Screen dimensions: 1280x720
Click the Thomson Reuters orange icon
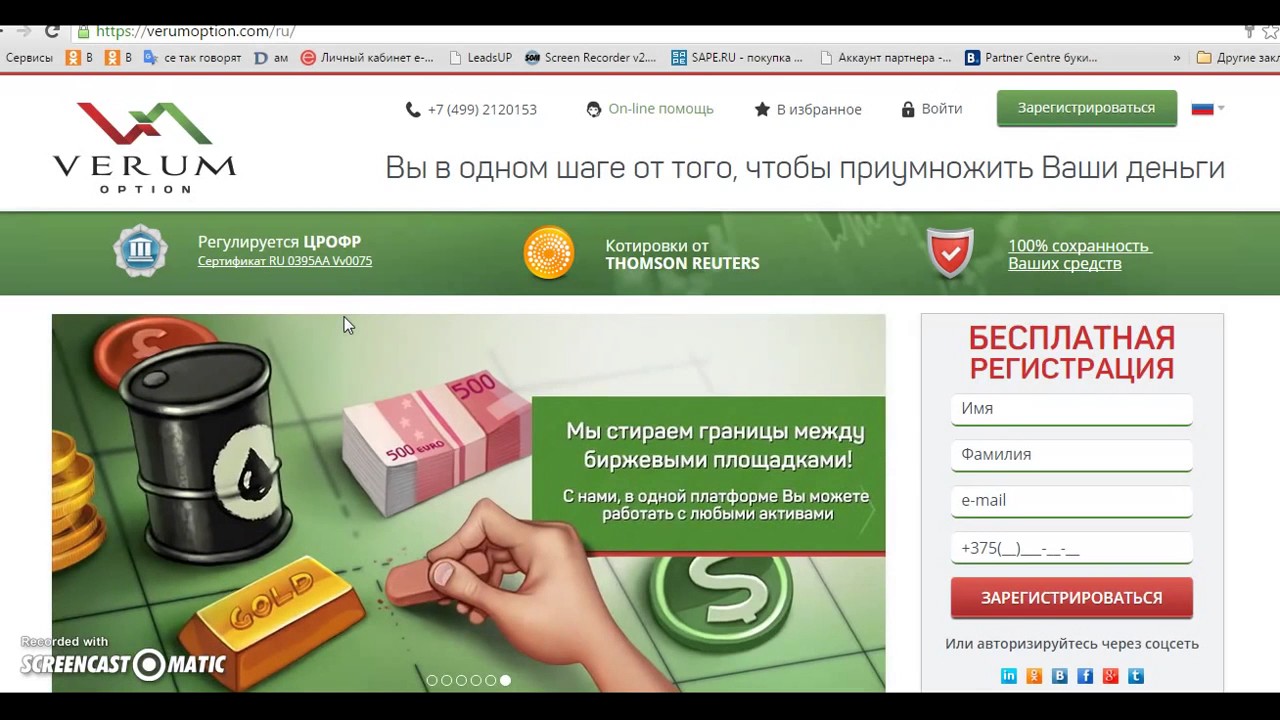pyautogui.click(x=549, y=253)
